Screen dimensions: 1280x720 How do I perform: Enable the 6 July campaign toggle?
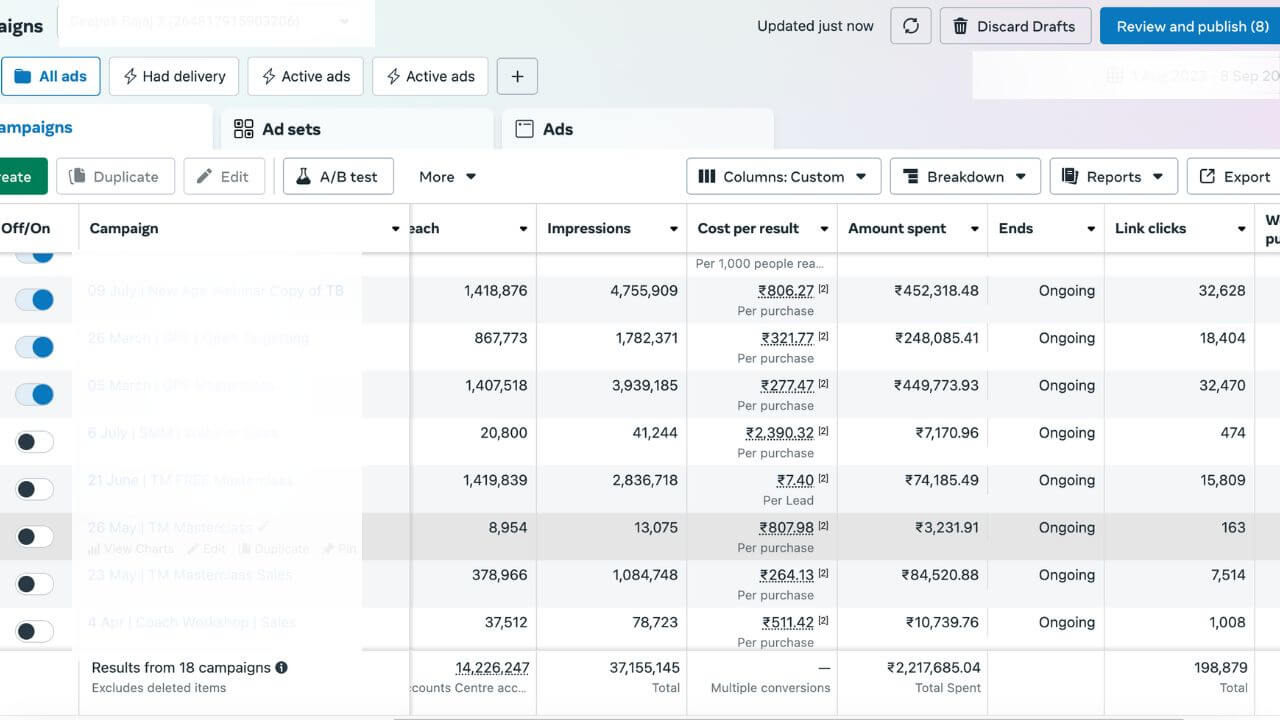(35, 442)
